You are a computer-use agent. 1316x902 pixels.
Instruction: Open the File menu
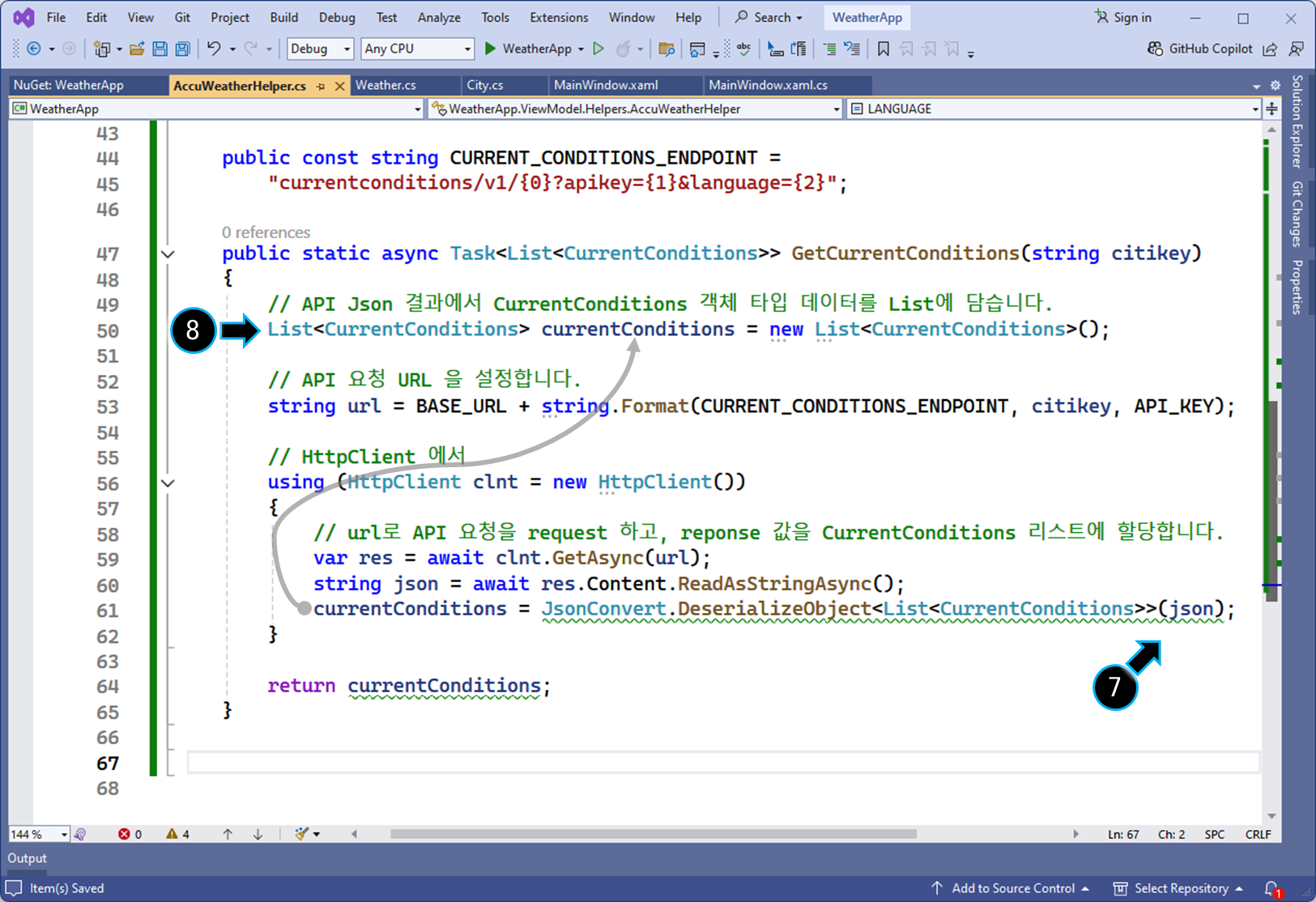[56, 17]
